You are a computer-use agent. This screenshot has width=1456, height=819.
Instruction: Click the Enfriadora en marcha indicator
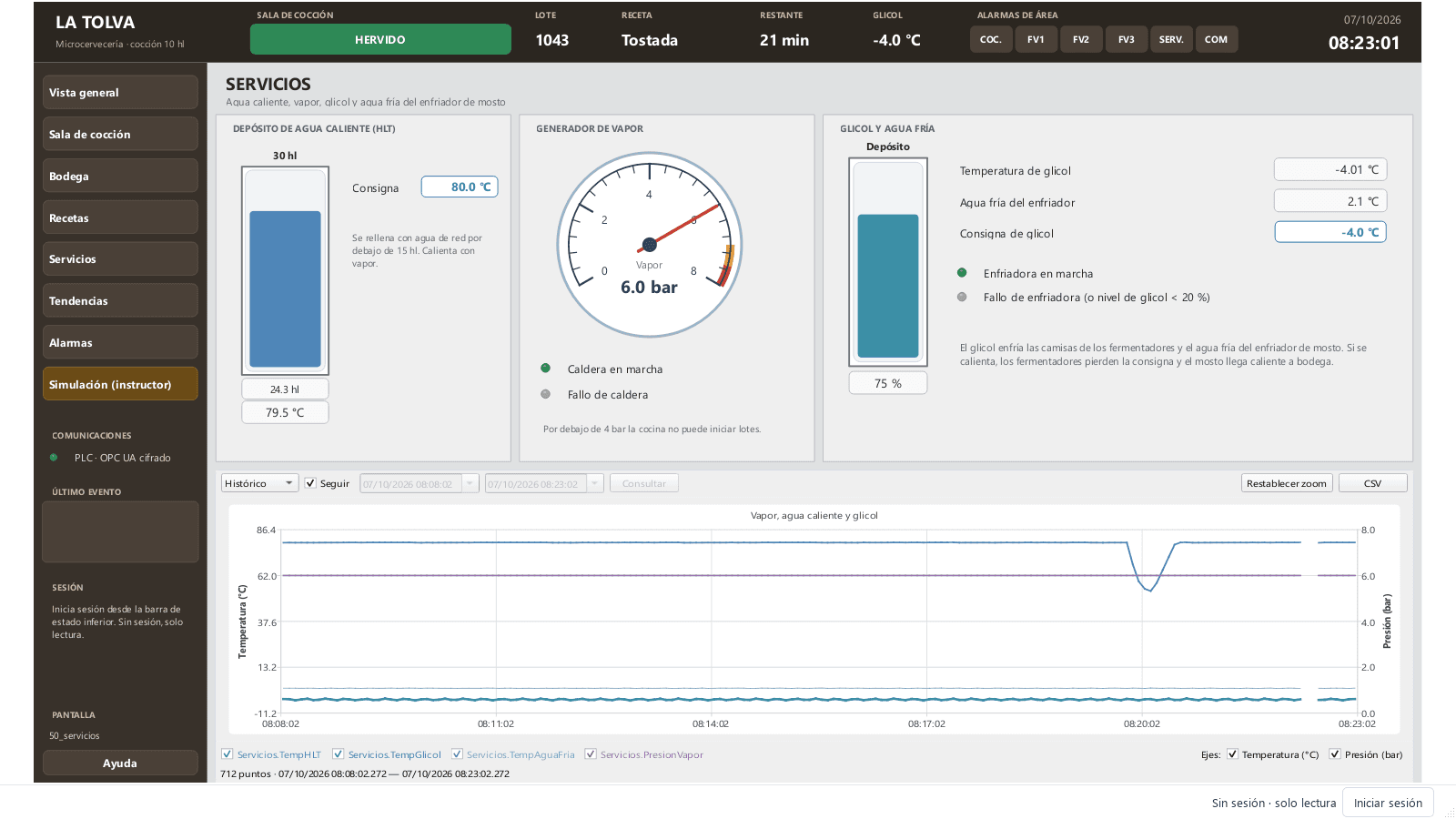pos(962,273)
